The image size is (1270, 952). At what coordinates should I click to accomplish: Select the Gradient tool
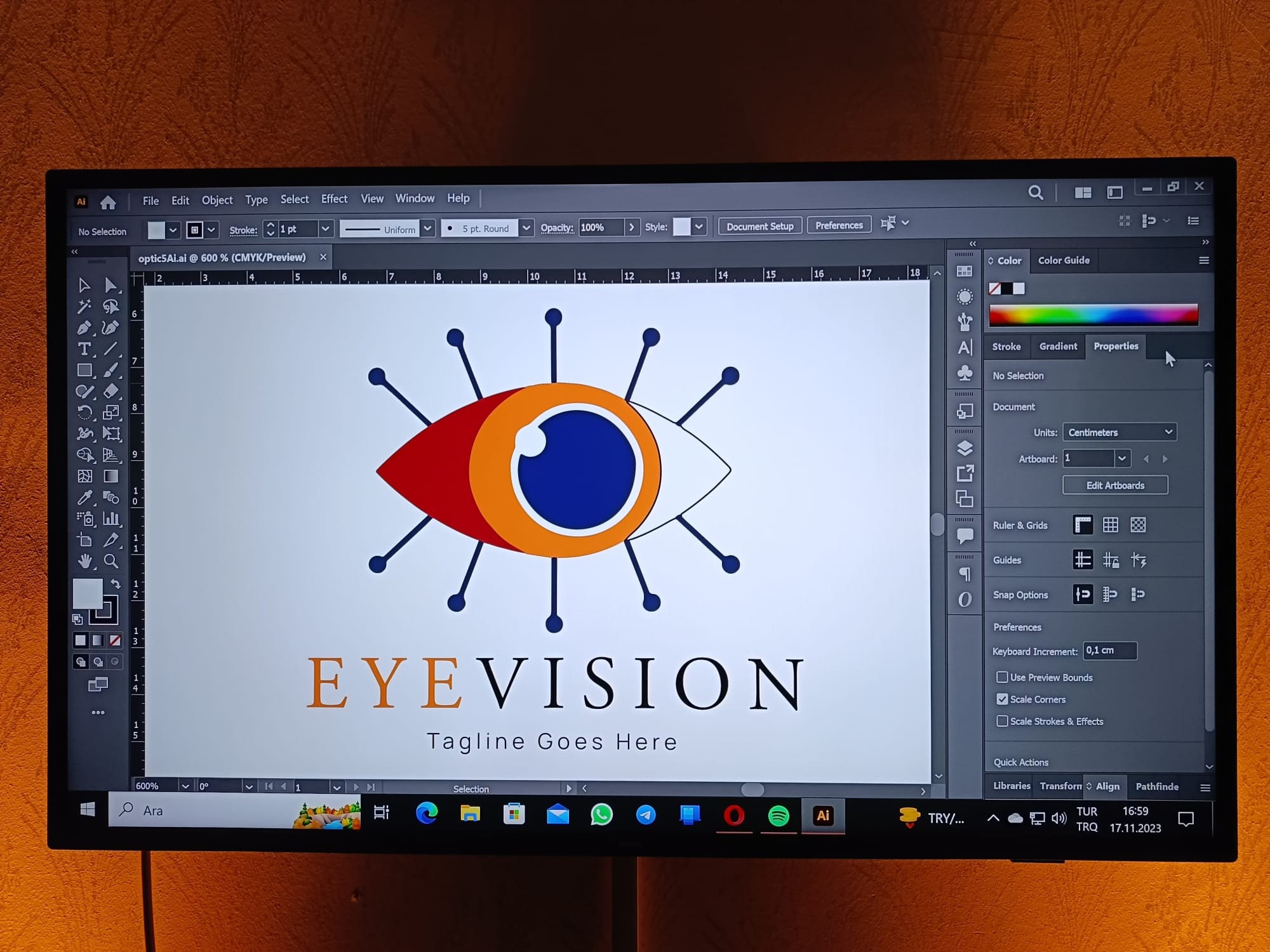(111, 476)
